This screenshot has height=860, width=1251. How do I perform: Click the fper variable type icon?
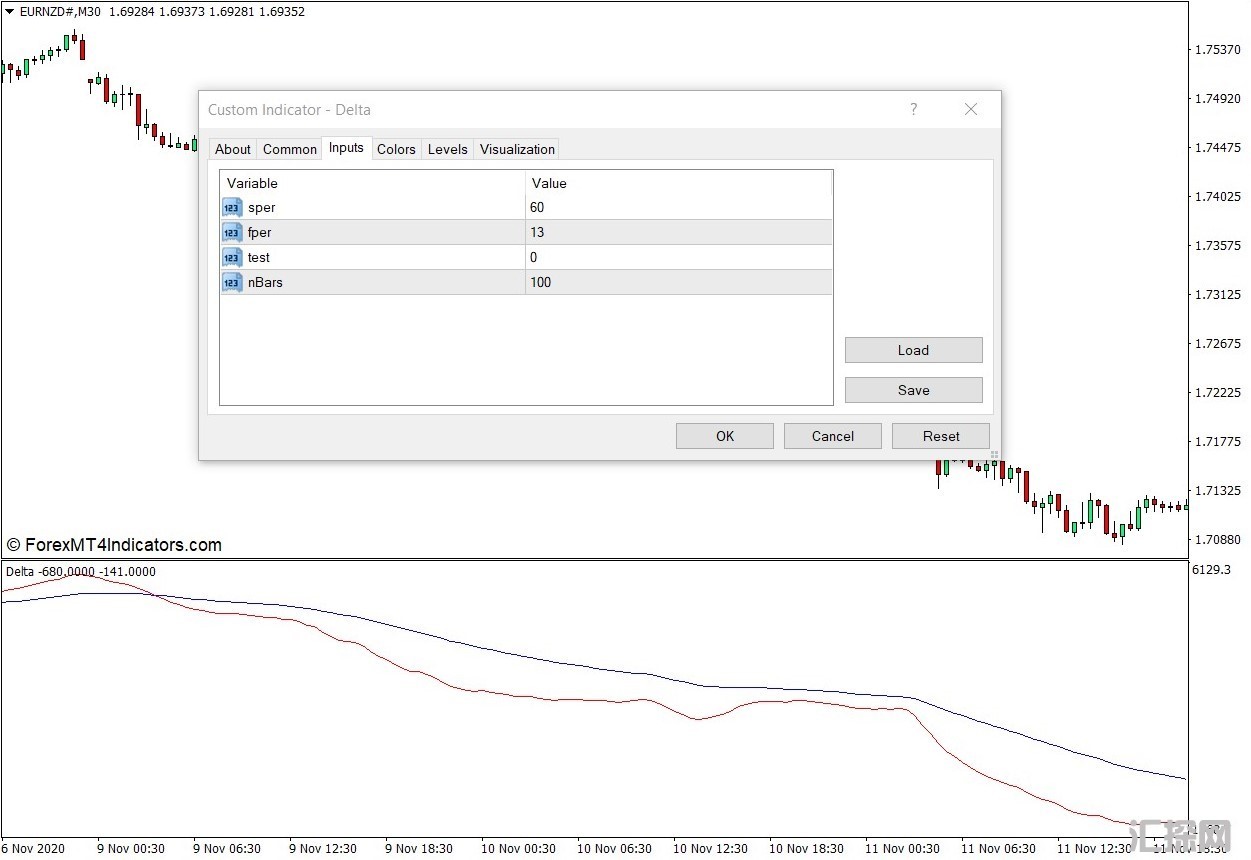point(232,233)
